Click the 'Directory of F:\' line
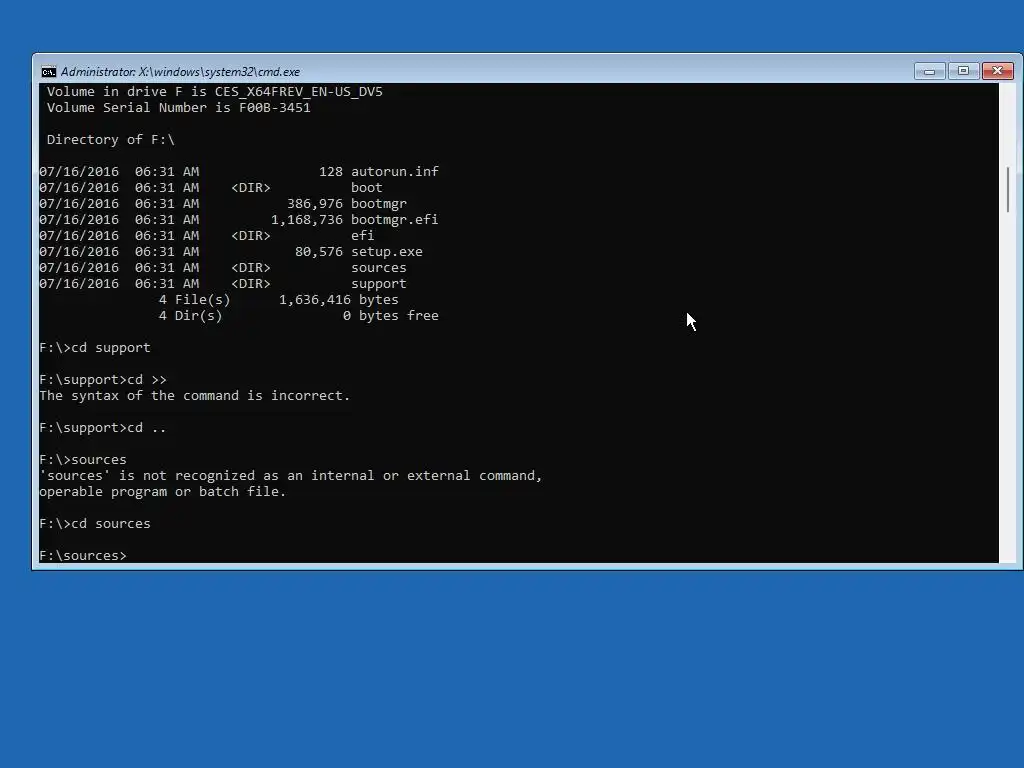 tap(110, 140)
